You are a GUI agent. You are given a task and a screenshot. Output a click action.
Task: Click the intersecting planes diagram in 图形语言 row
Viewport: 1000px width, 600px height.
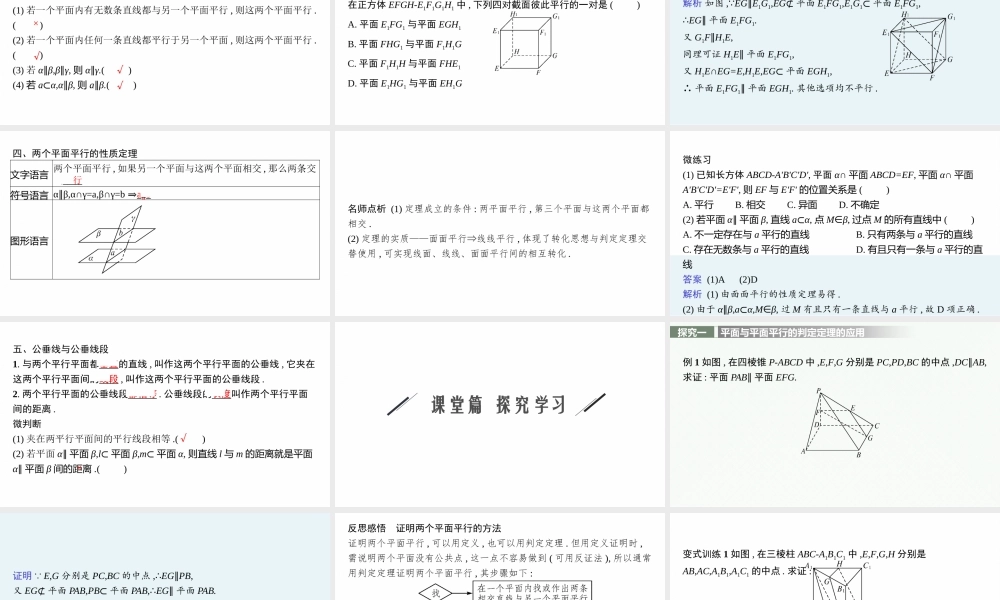[110, 241]
